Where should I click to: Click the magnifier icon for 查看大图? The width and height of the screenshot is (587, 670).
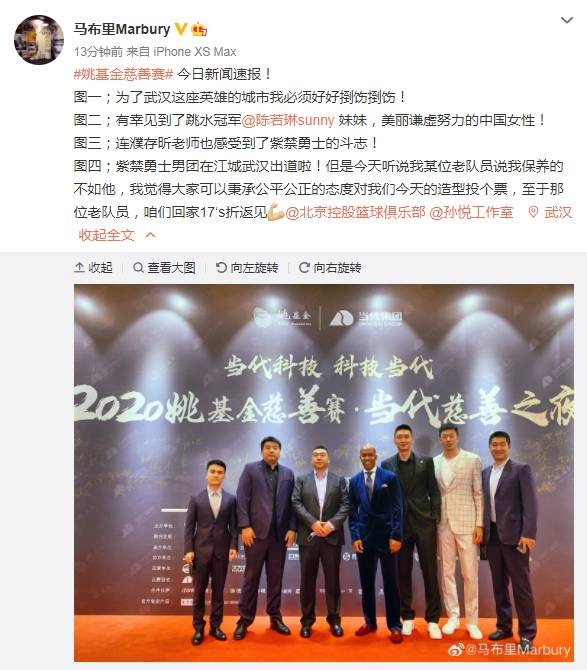(138, 267)
